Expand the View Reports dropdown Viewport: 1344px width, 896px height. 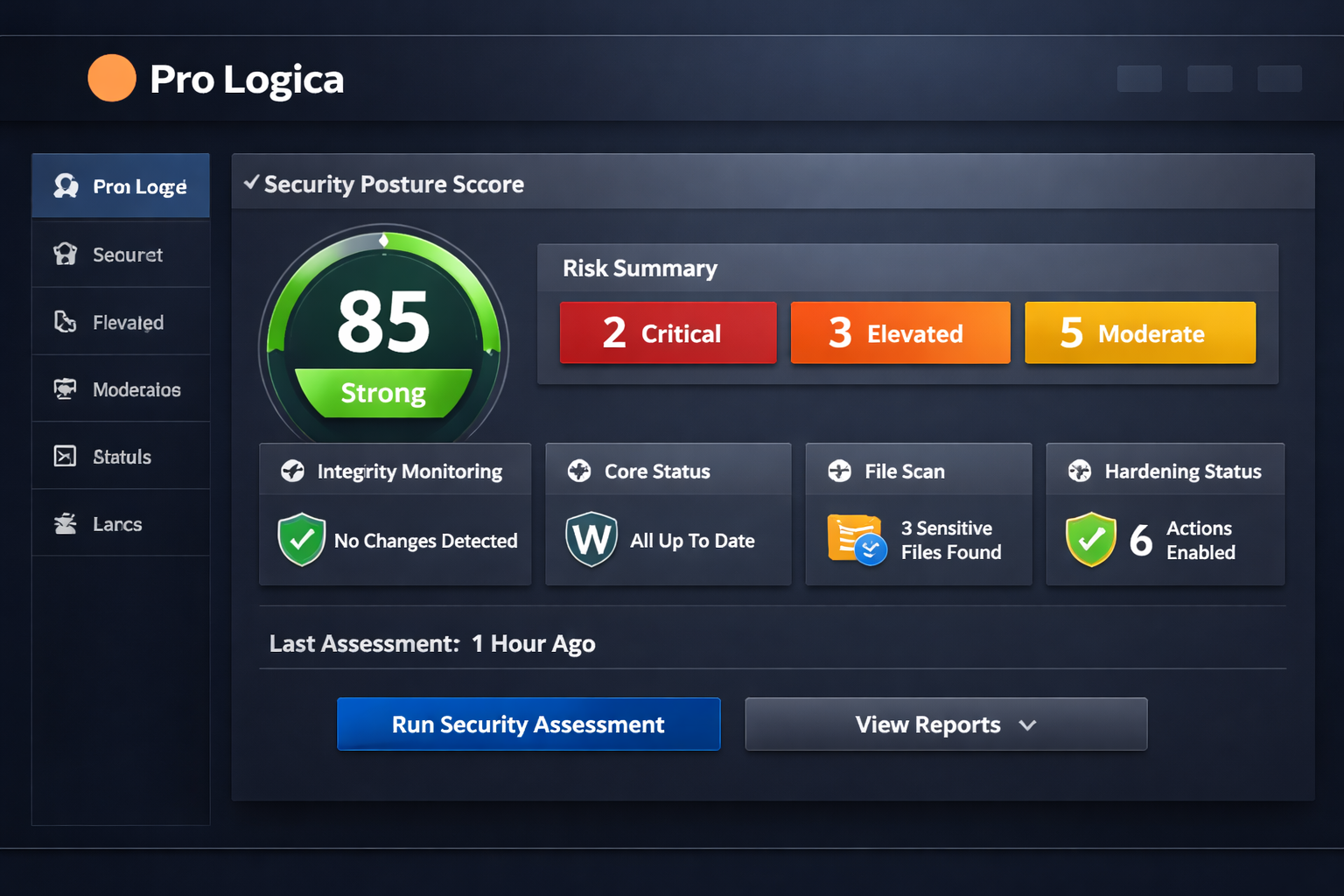pyautogui.click(x=946, y=724)
